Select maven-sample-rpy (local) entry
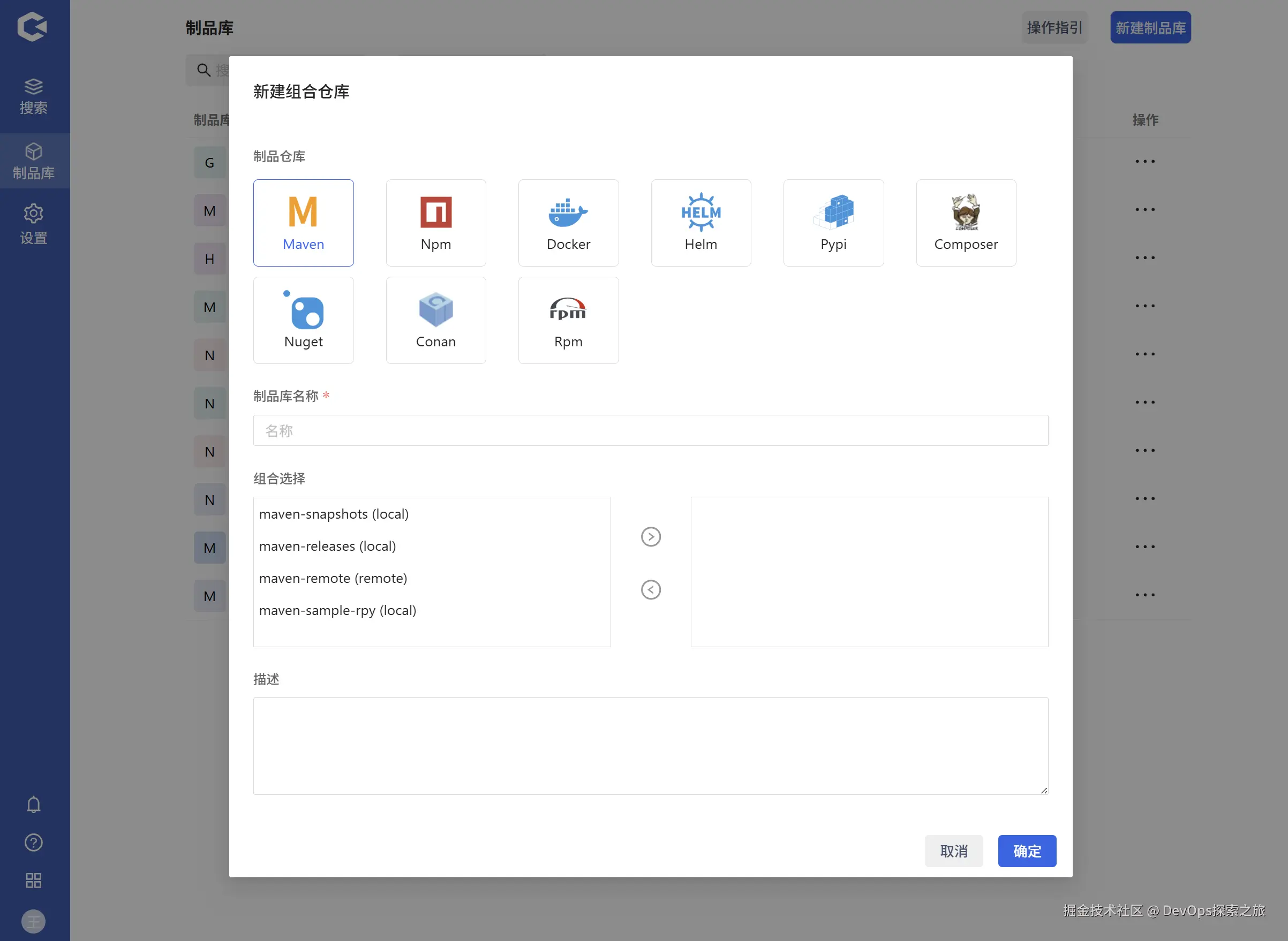Image resolution: width=1288 pixels, height=941 pixels. pyautogui.click(x=337, y=610)
